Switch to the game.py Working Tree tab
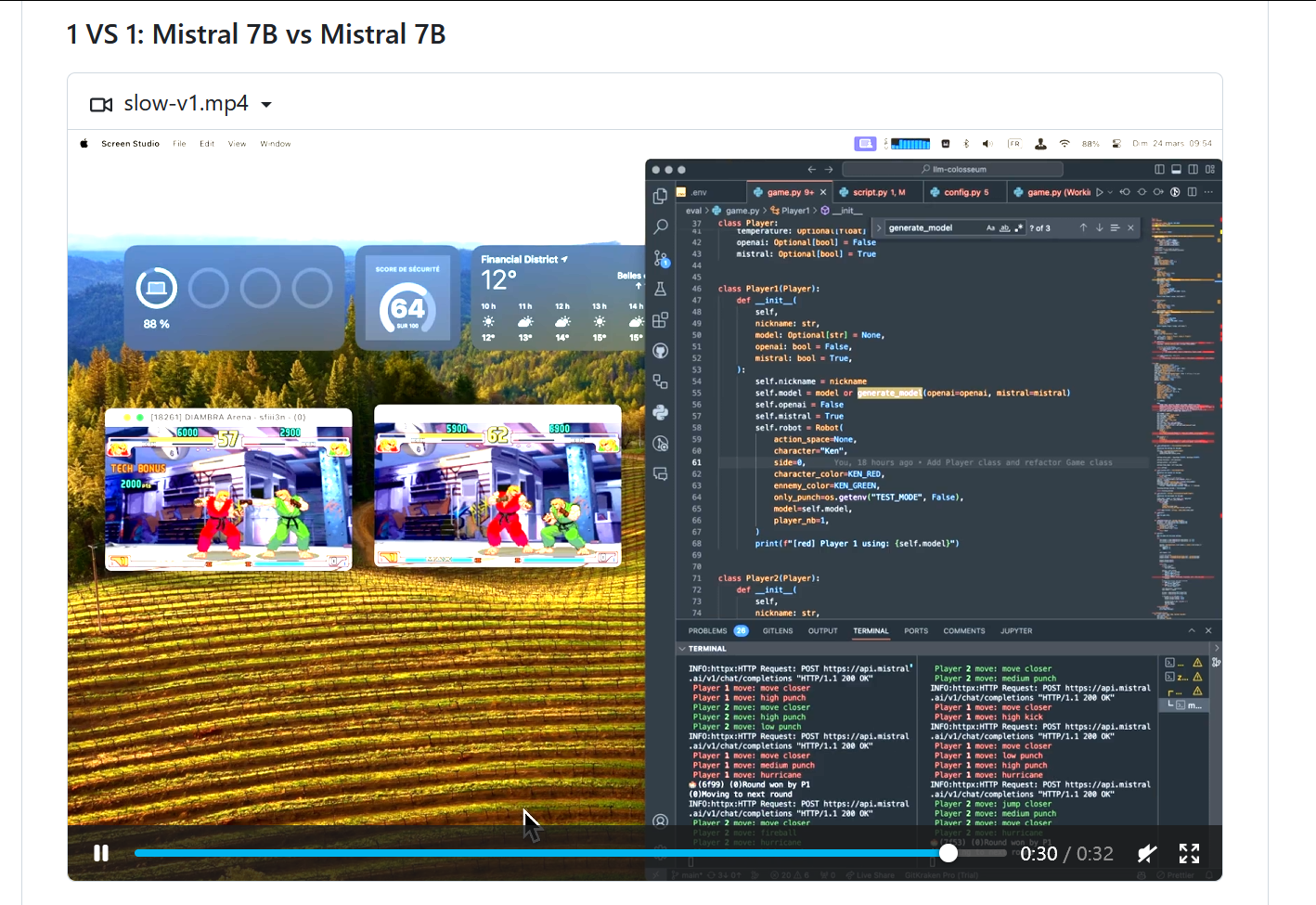Image resolution: width=1316 pixels, height=905 pixels. tap(1051, 192)
